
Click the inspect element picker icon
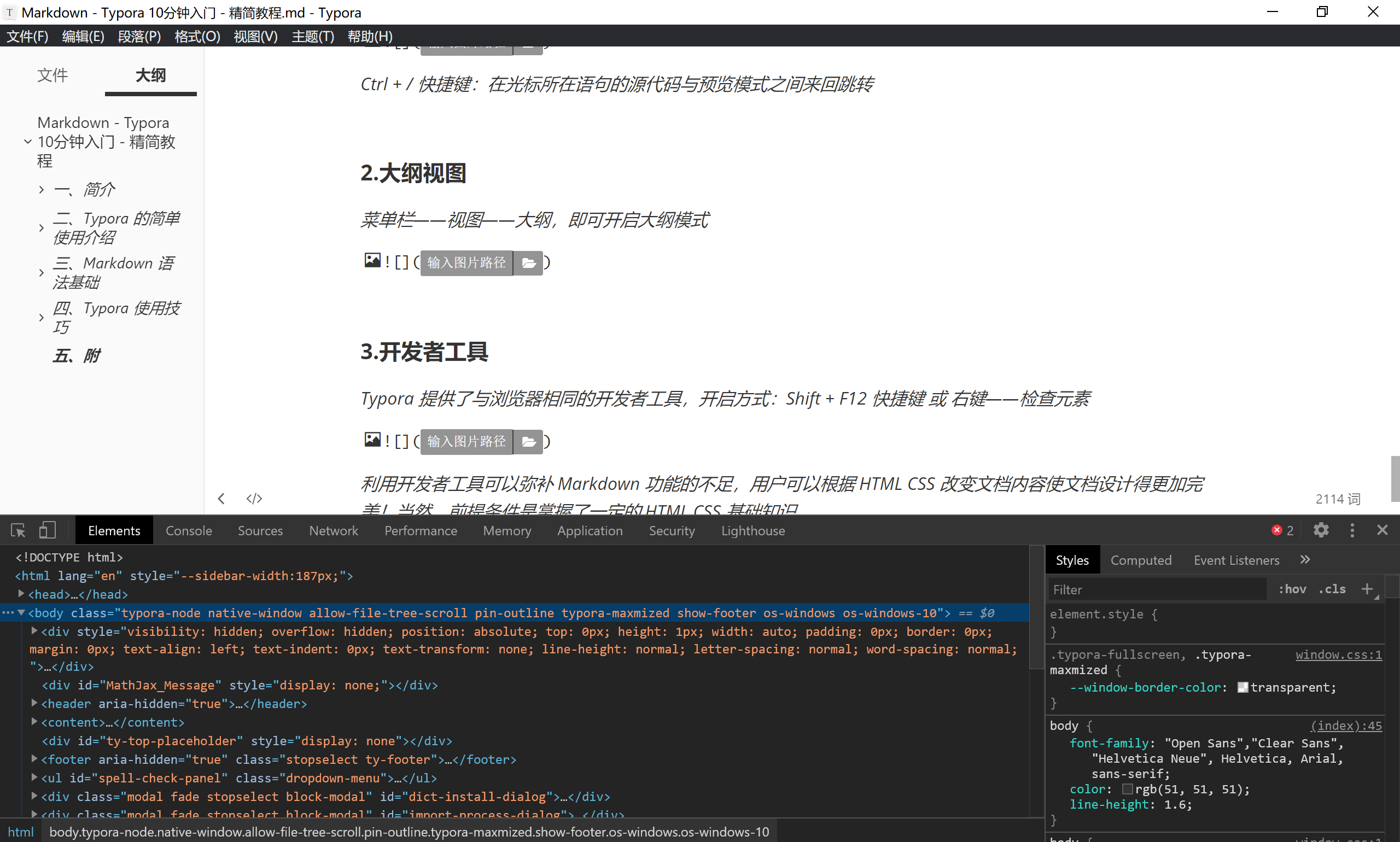(18, 530)
